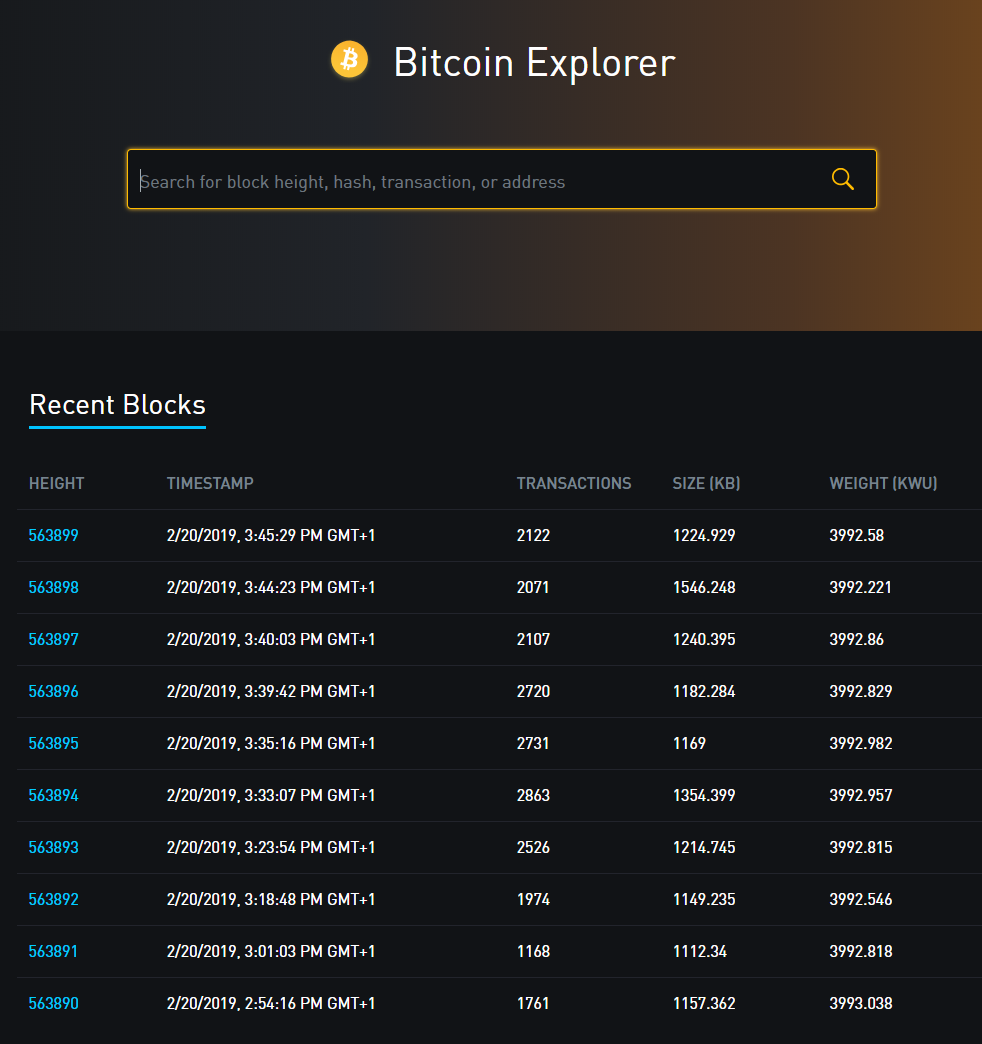Image resolution: width=982 pixels, height=1044 pixels.
Task: Open block 563897
Action: coord(53,639)
